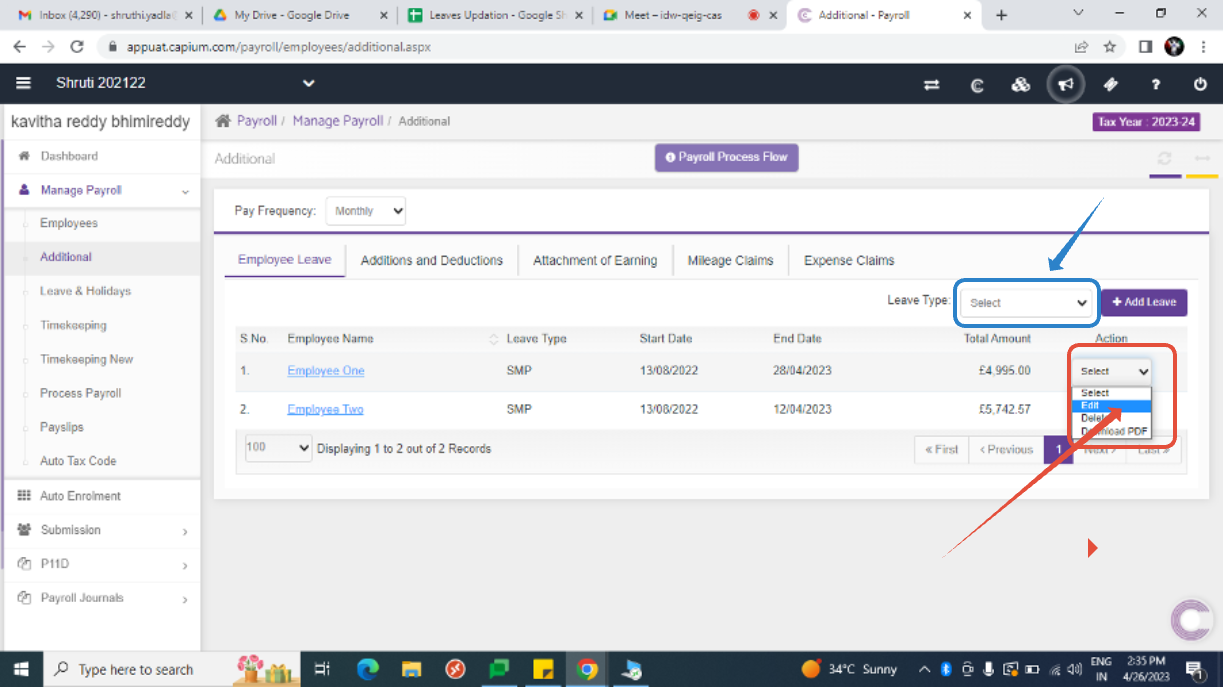The image size is (1224, 687).
Task: Choose Download PDF in the action dropdown list
Action: coord(1112,432)
